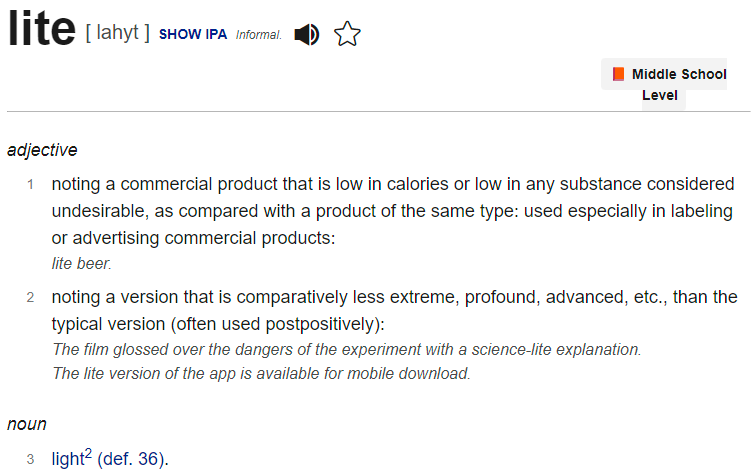Click the Informal usage label
The height and width of the screenshot is (475, 751).
click(x=258, y=35)
